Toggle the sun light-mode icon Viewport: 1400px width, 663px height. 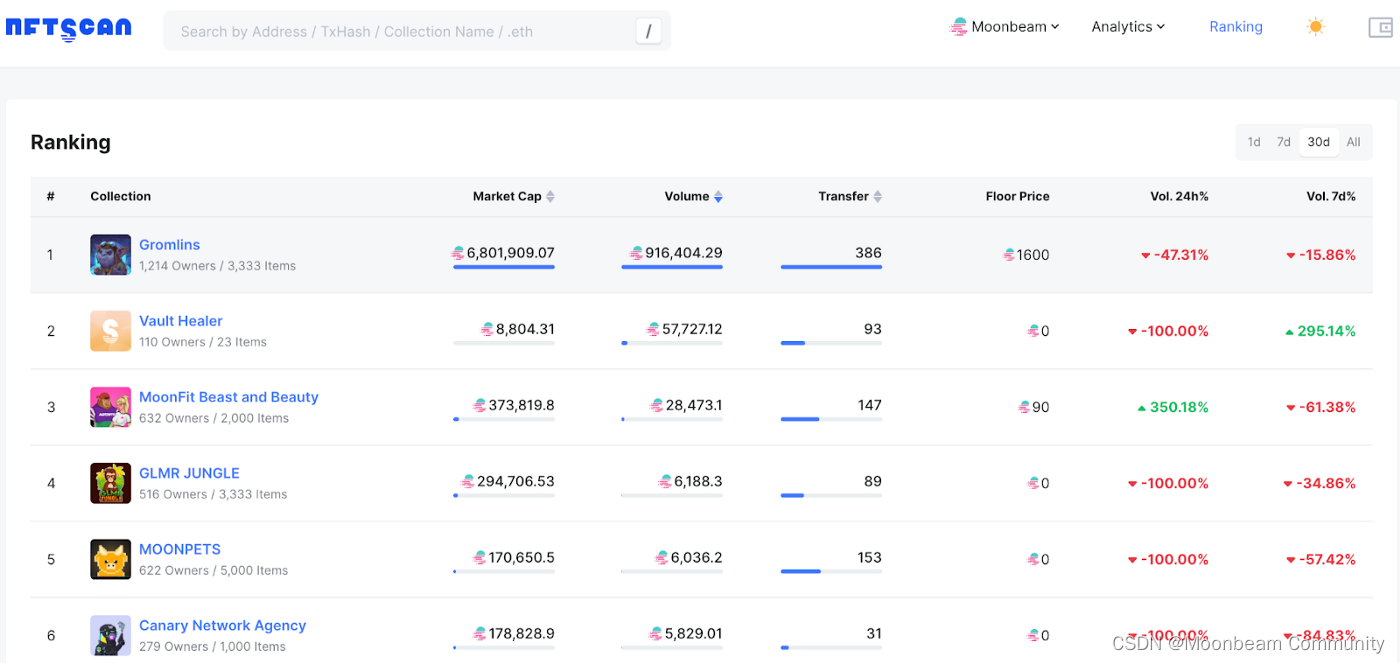[x=1316, y=27]
